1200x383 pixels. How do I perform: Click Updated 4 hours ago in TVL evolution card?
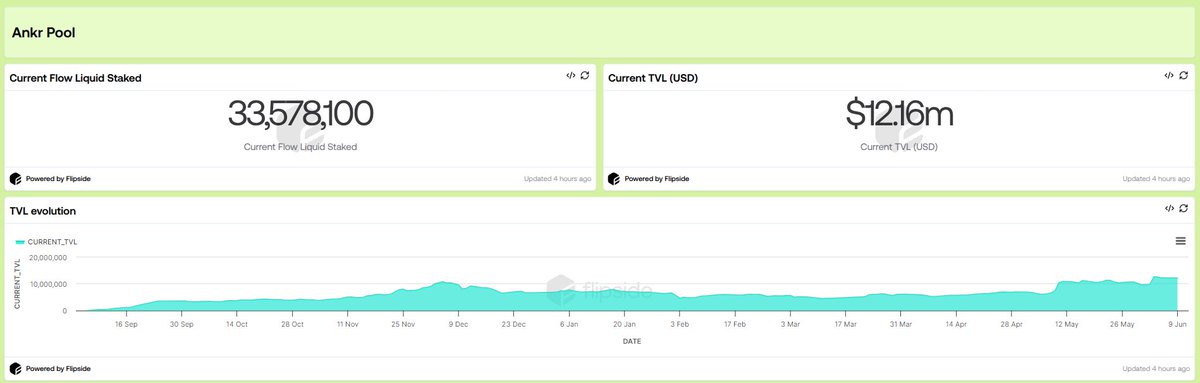click(1156, 368)
